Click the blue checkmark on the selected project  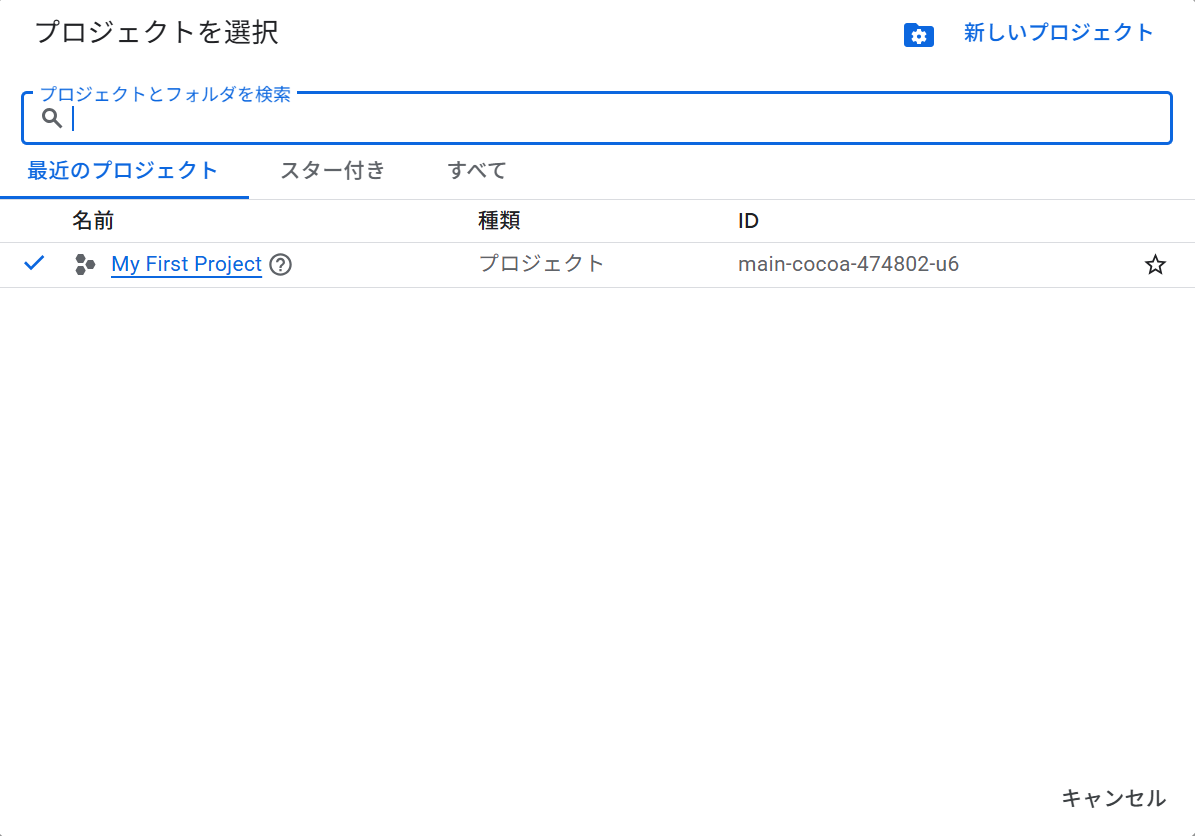pos(34,264)
